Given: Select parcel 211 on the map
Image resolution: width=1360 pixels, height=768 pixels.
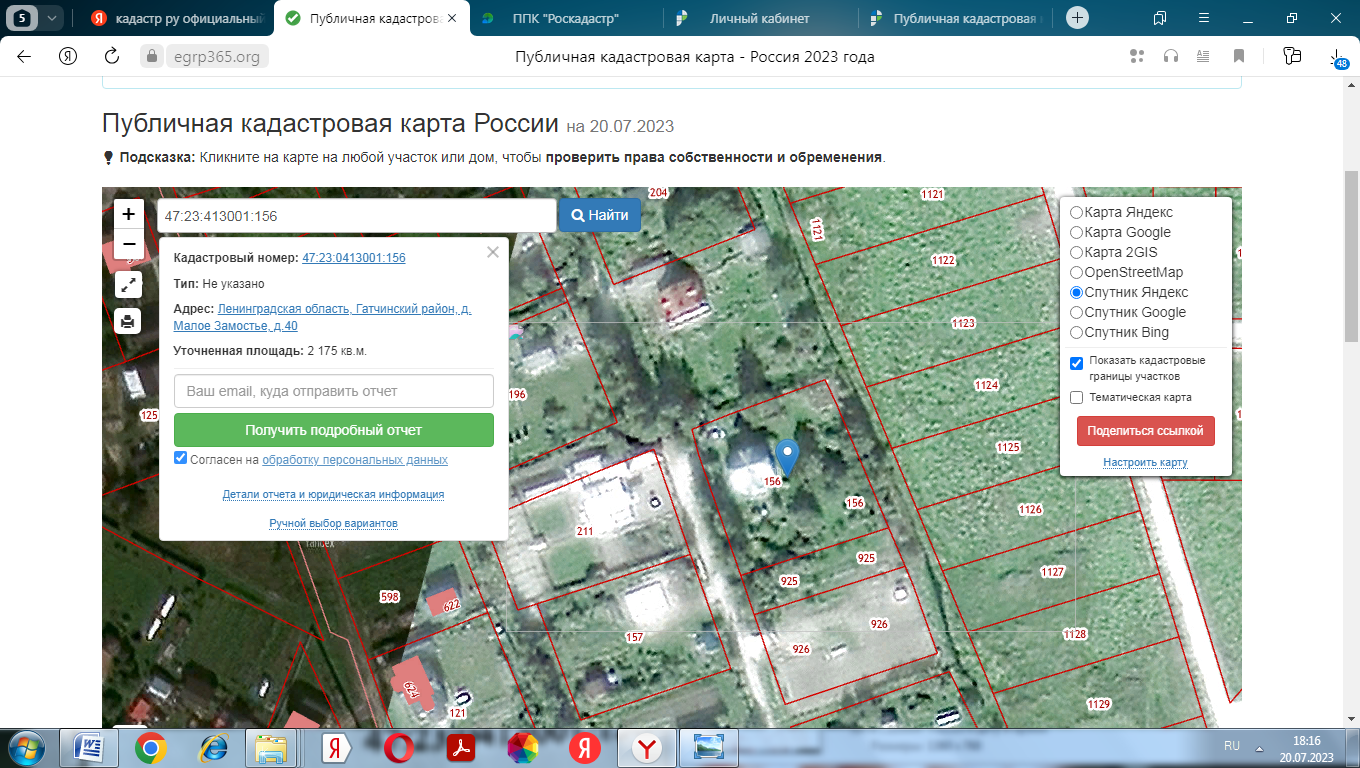Looking at the screenshot, I should pos(585,531).
